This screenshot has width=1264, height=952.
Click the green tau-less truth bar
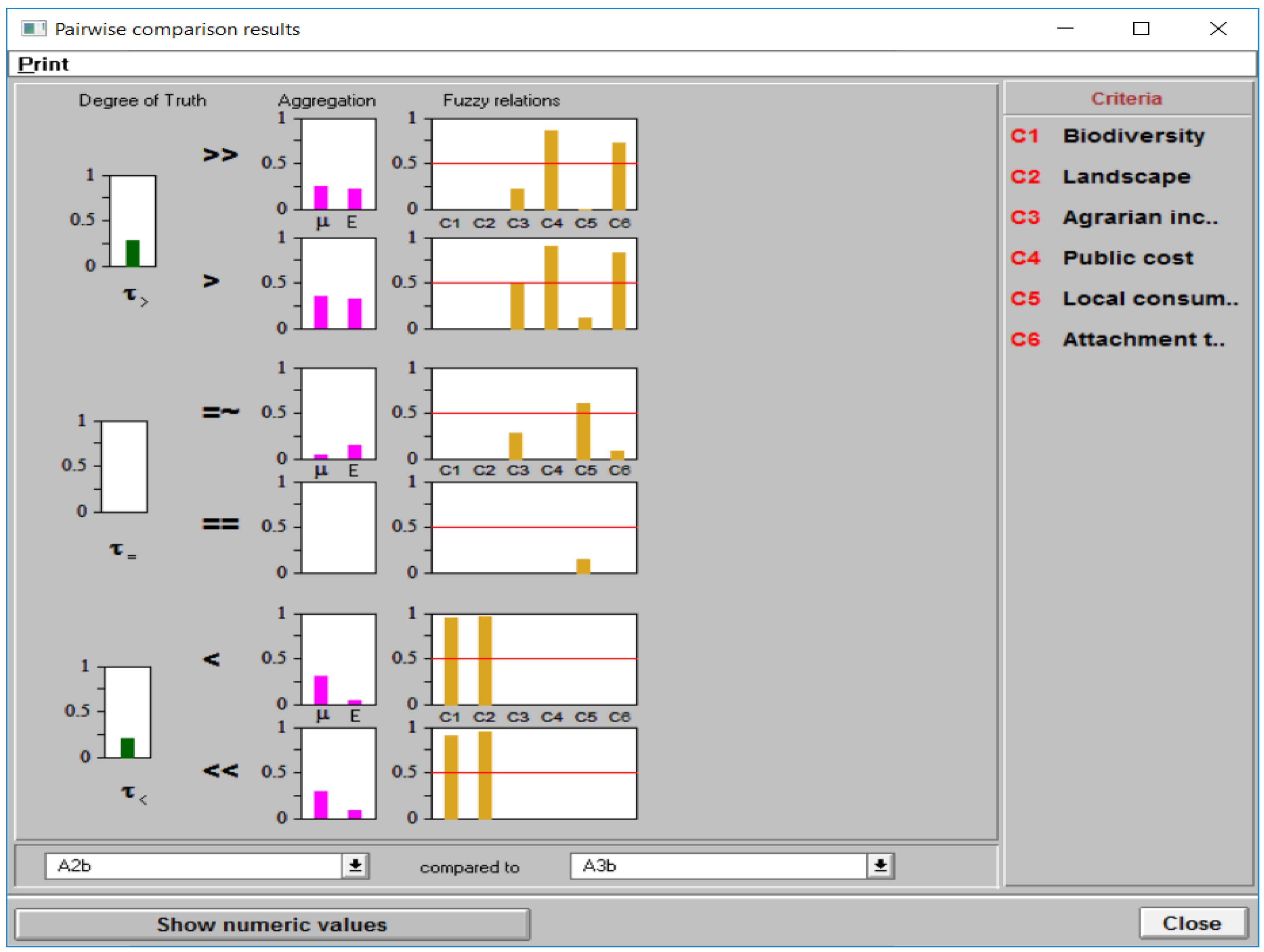coord(127,747)
